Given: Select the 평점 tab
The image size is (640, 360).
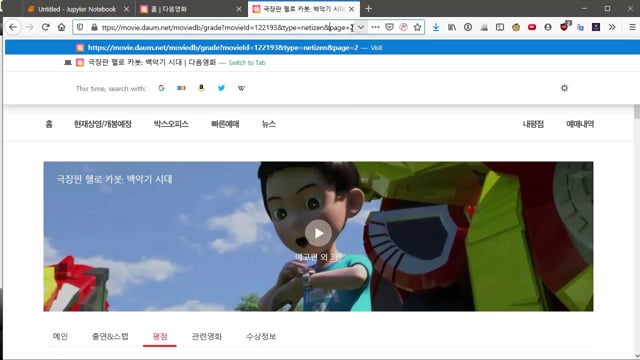Looking at the screenshot, I should (160, 337).
